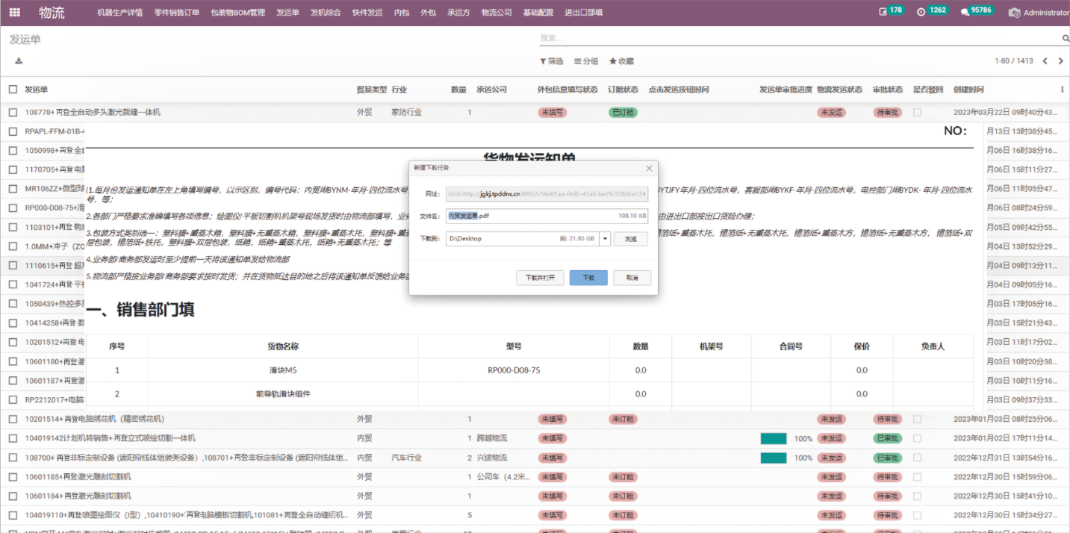Open the 快件发运 menu
Image resolution: width=1070 pixels, height=533 pixels.
(367, 13)
